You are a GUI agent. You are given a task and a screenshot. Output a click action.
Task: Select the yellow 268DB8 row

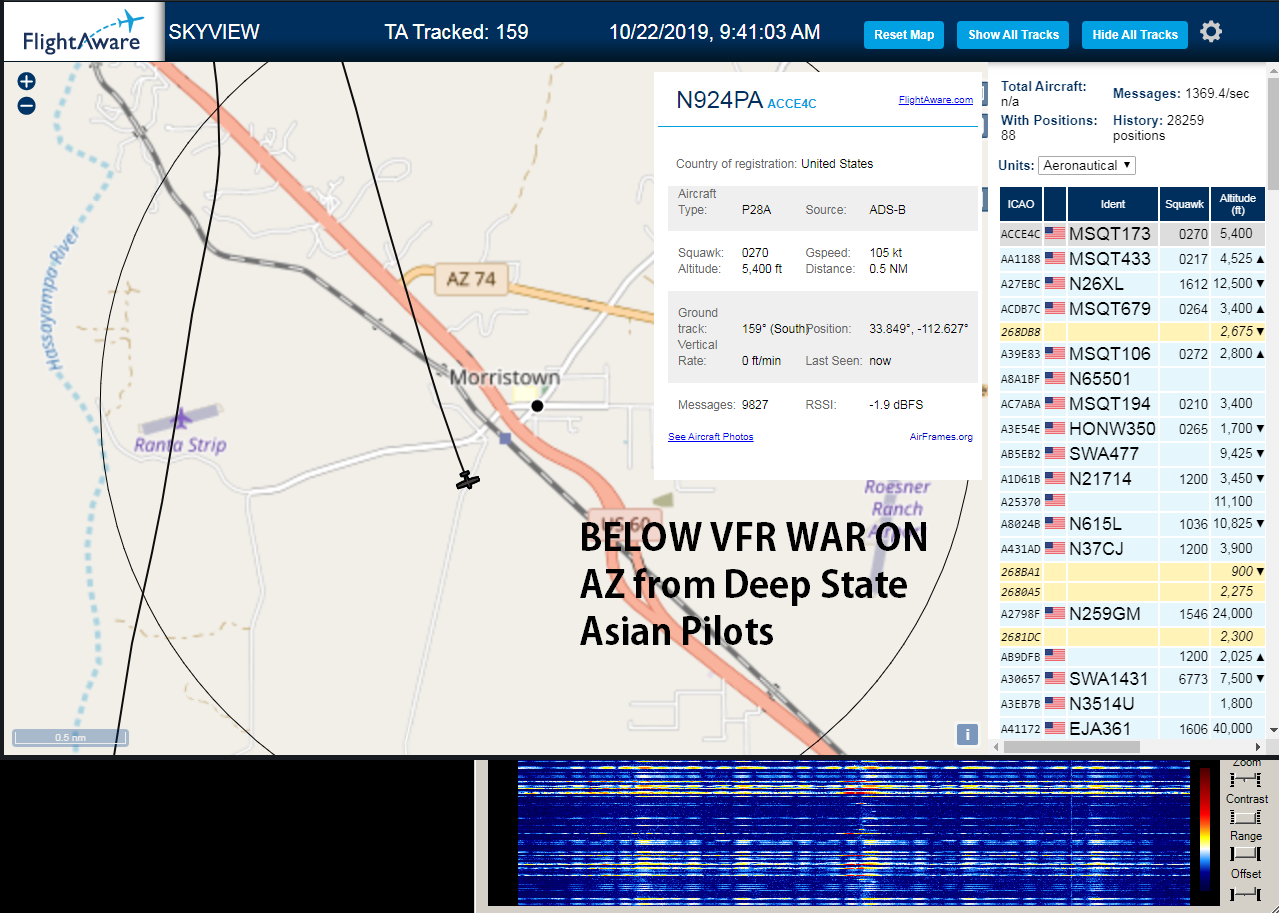[1133, 331]
